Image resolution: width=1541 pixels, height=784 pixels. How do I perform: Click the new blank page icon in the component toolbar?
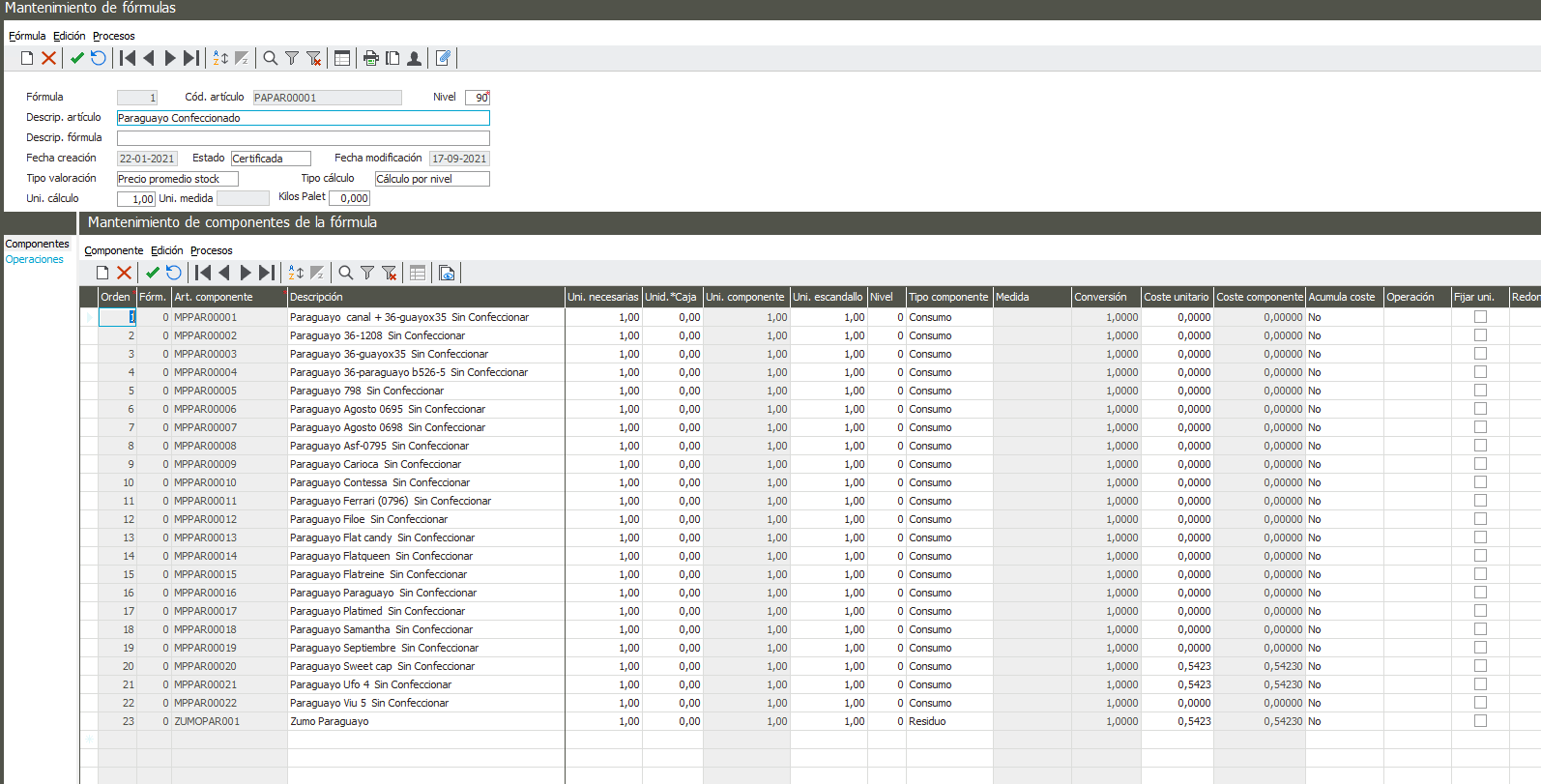(102, 273)
